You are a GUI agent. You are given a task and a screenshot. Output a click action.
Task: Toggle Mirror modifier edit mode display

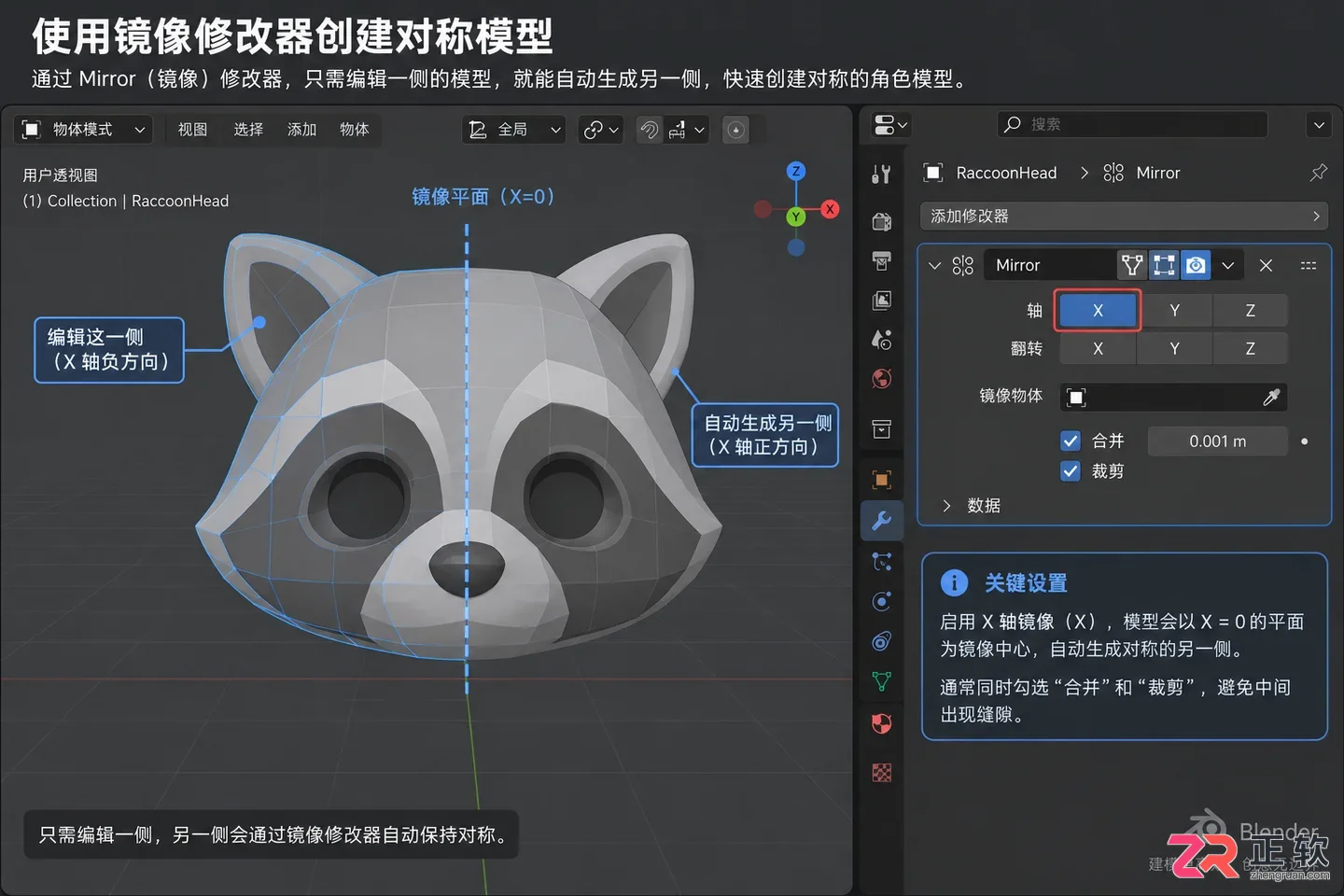point(1164,265)
